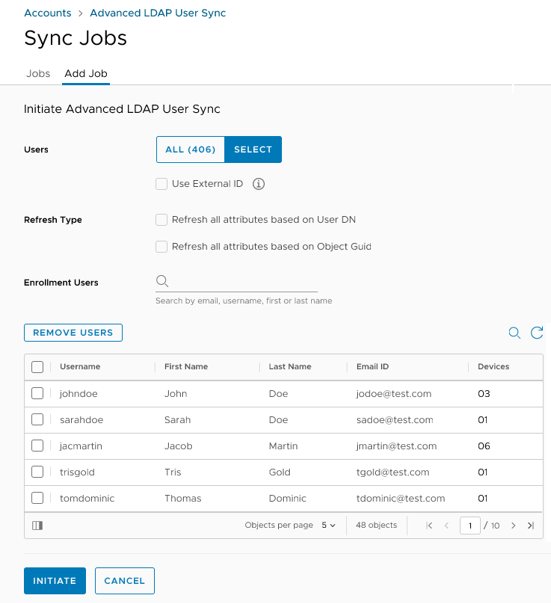Select the johndoe row checkbox
This screenshot has height=603, width=551.
[37, 393]
